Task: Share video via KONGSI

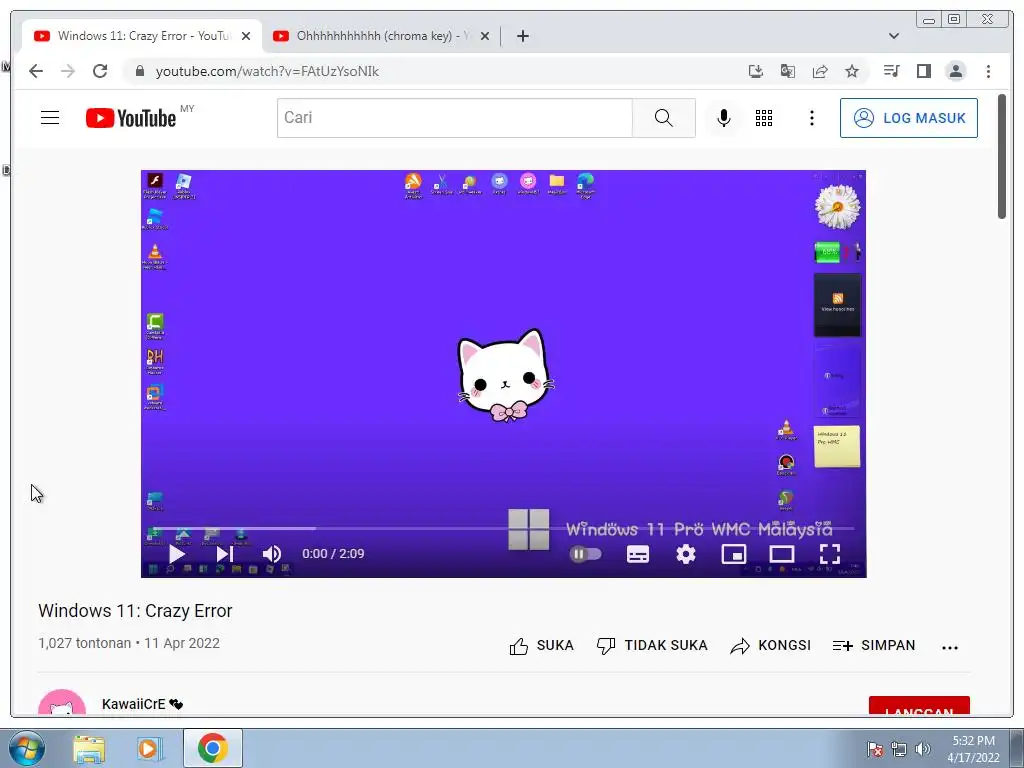Action: (771, 646)
